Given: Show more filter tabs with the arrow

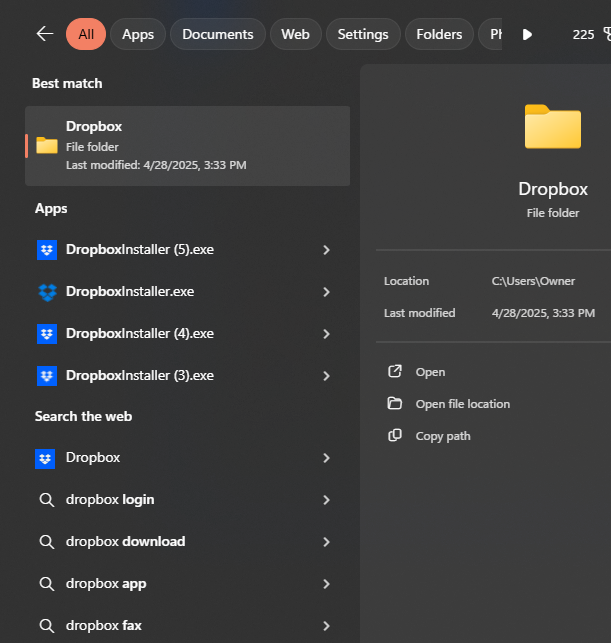Looking at the screenshot, I should pyautogui.click(x=527, y=34).
